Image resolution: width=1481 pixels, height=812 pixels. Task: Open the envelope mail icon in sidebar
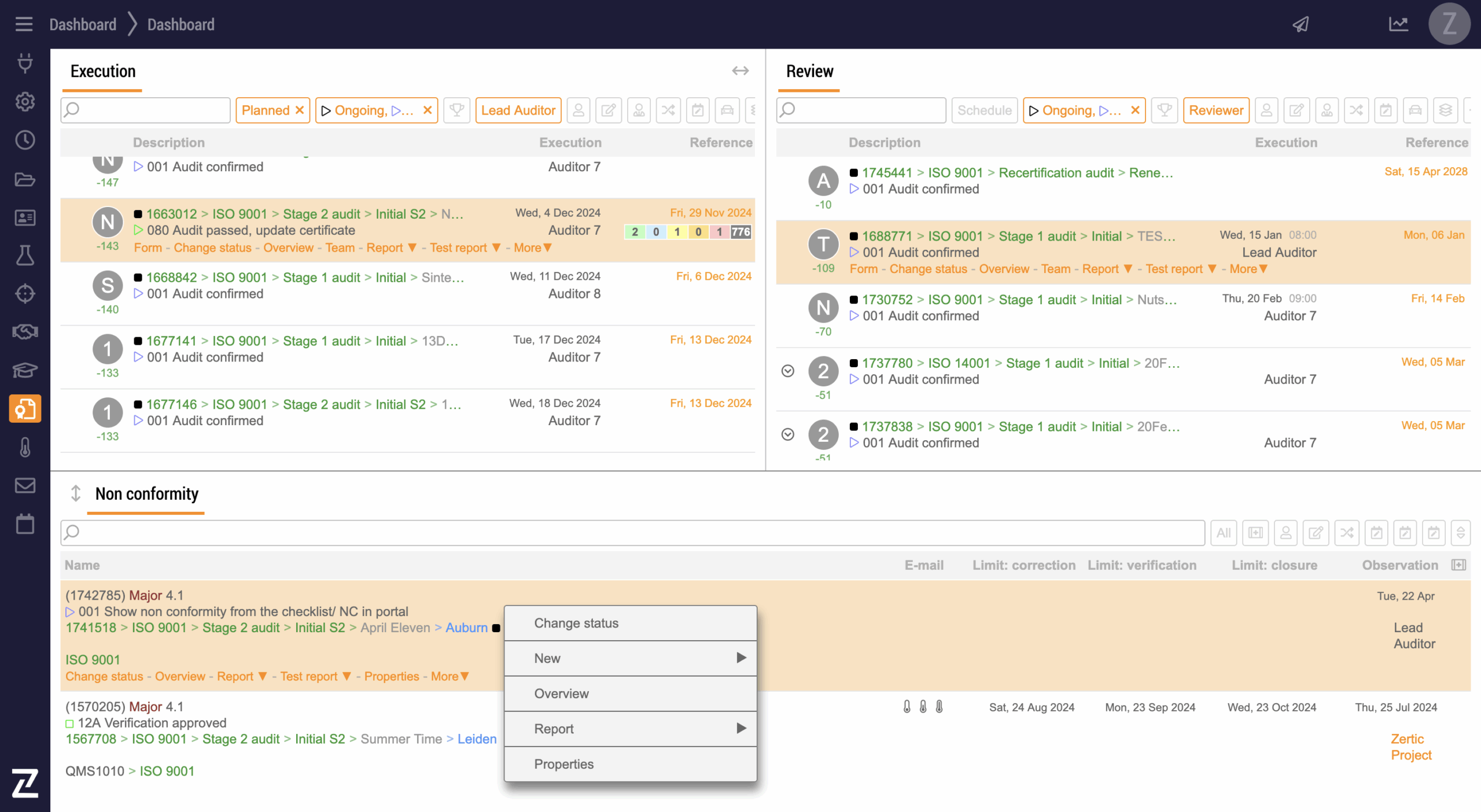25,485
